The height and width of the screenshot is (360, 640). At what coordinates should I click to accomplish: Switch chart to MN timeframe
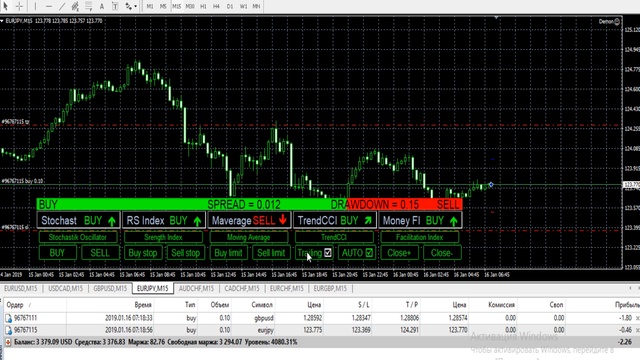256,6
